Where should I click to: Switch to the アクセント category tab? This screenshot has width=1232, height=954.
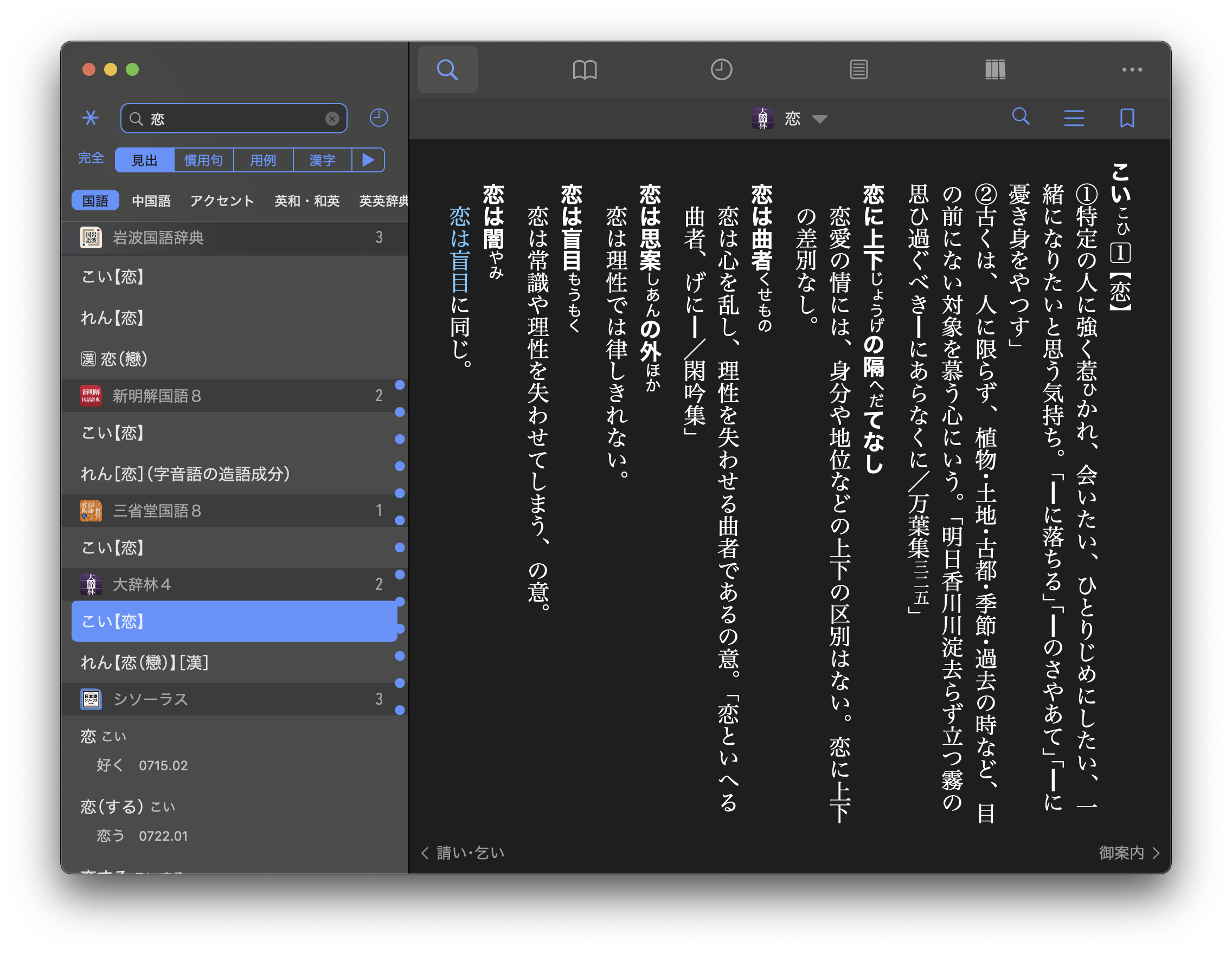pyautogui.click(x=222, y=201)
